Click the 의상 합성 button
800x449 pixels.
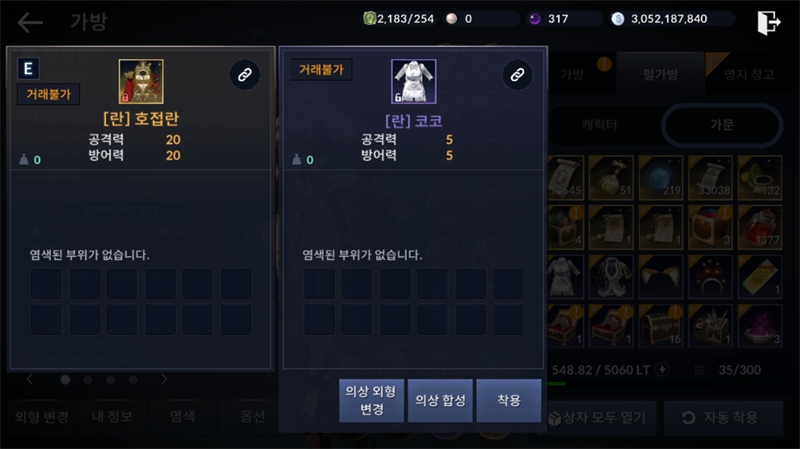tap(440, 401)
